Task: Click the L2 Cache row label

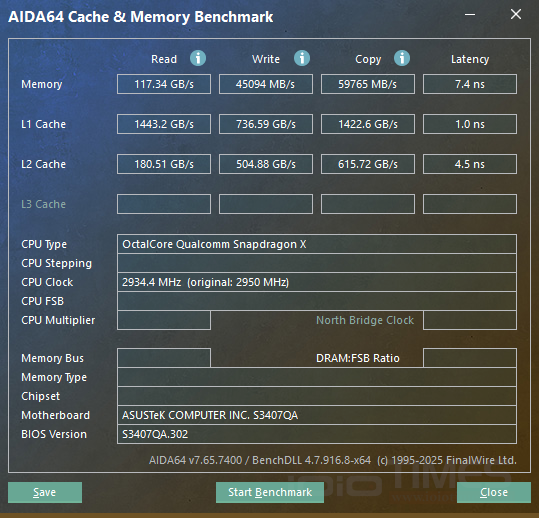Action: pos(43,164)
